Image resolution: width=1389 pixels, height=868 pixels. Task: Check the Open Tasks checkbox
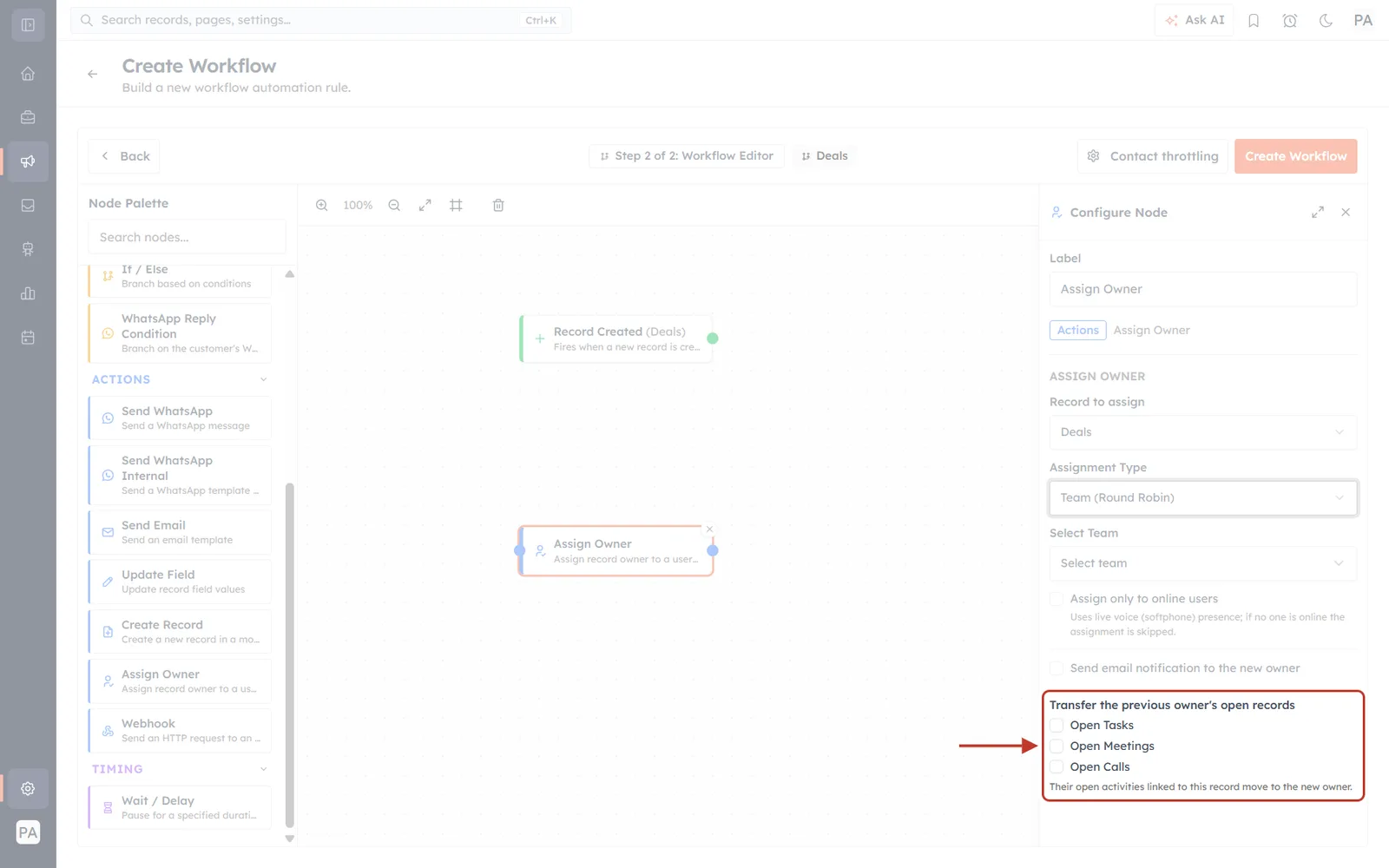click(x=1057, y=726)
